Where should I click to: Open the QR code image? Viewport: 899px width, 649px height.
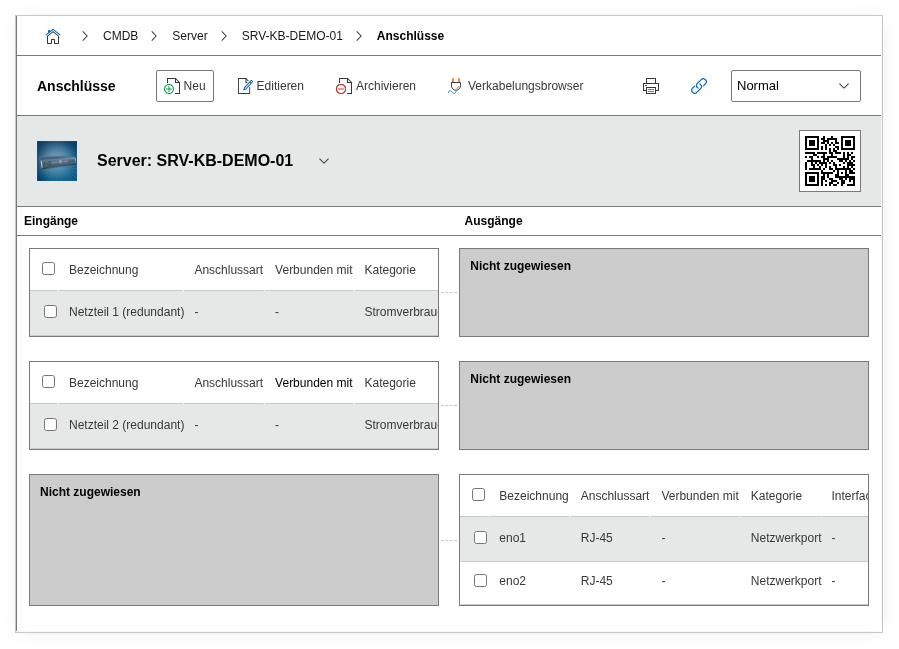click(x=829, y=161)
